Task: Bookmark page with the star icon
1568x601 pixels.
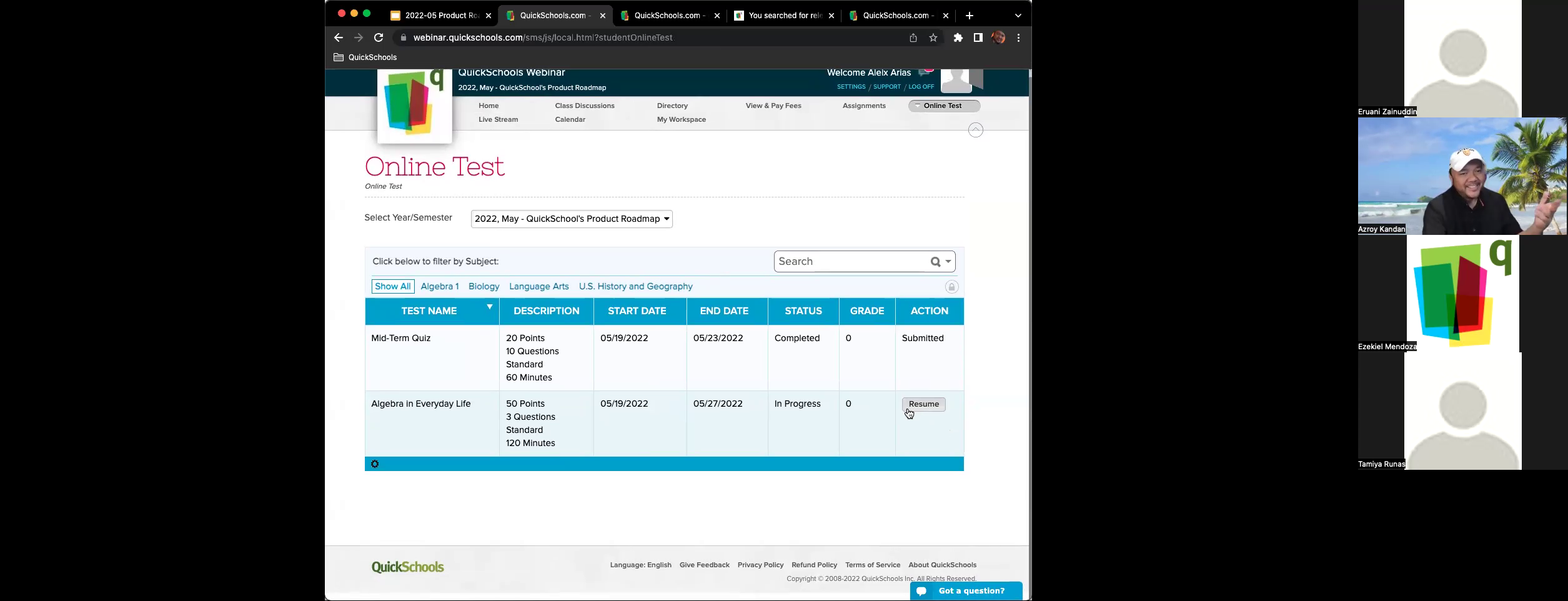Action: point(933,38)
